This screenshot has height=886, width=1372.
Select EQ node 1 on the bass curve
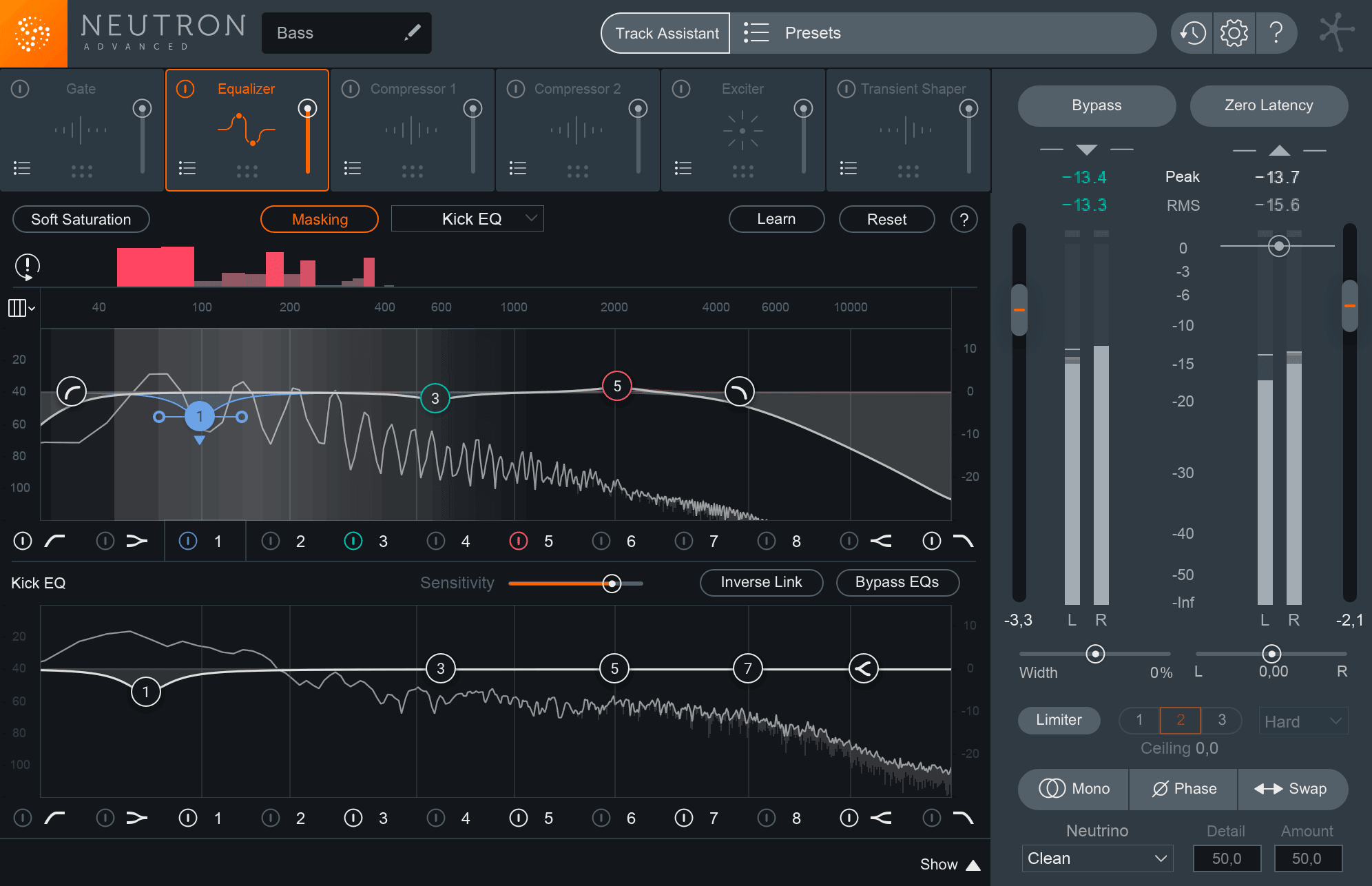200,416
